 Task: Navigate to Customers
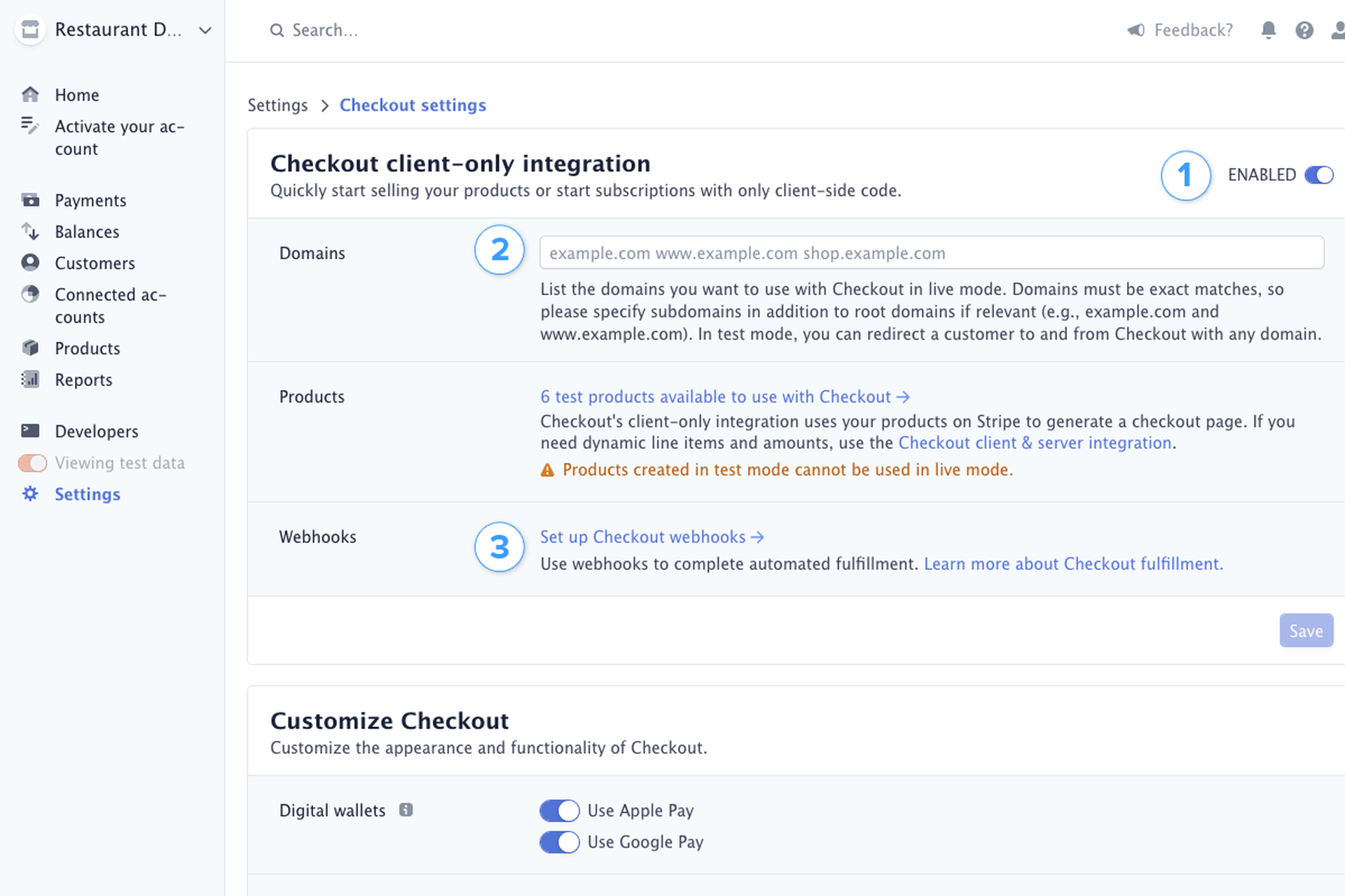pos(95,263)
